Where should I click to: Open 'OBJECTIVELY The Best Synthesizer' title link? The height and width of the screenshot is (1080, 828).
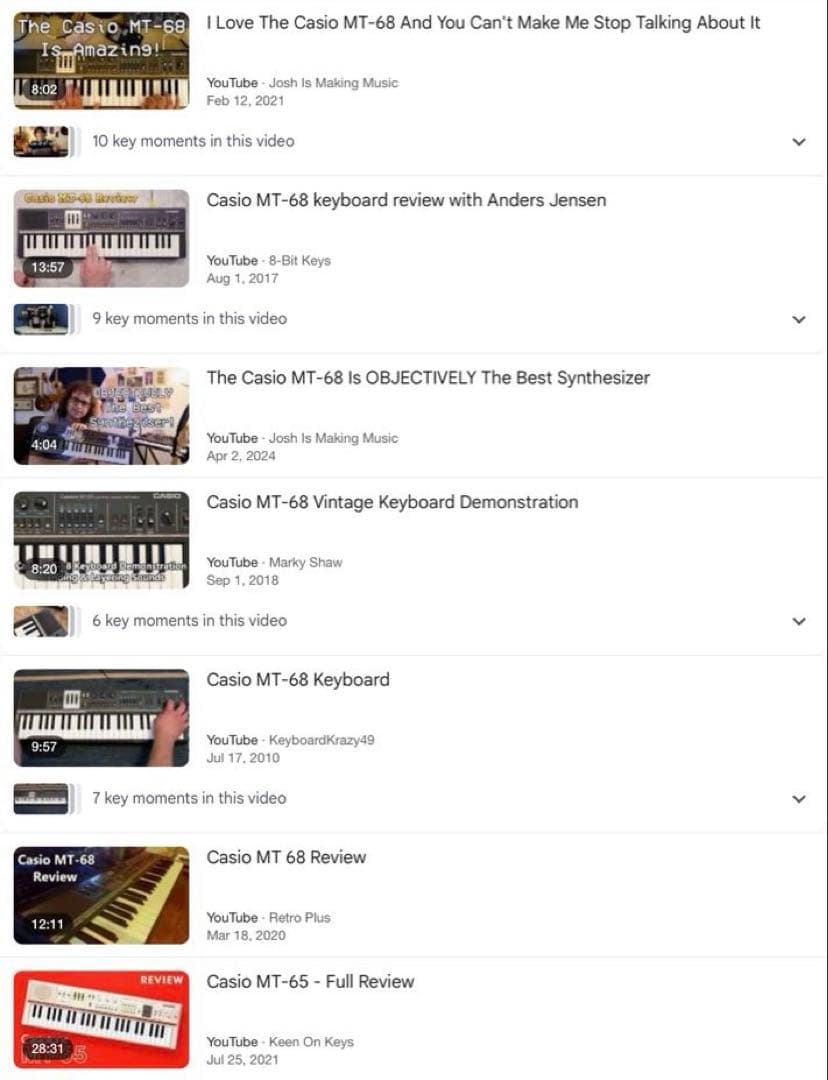pos(428,378)
